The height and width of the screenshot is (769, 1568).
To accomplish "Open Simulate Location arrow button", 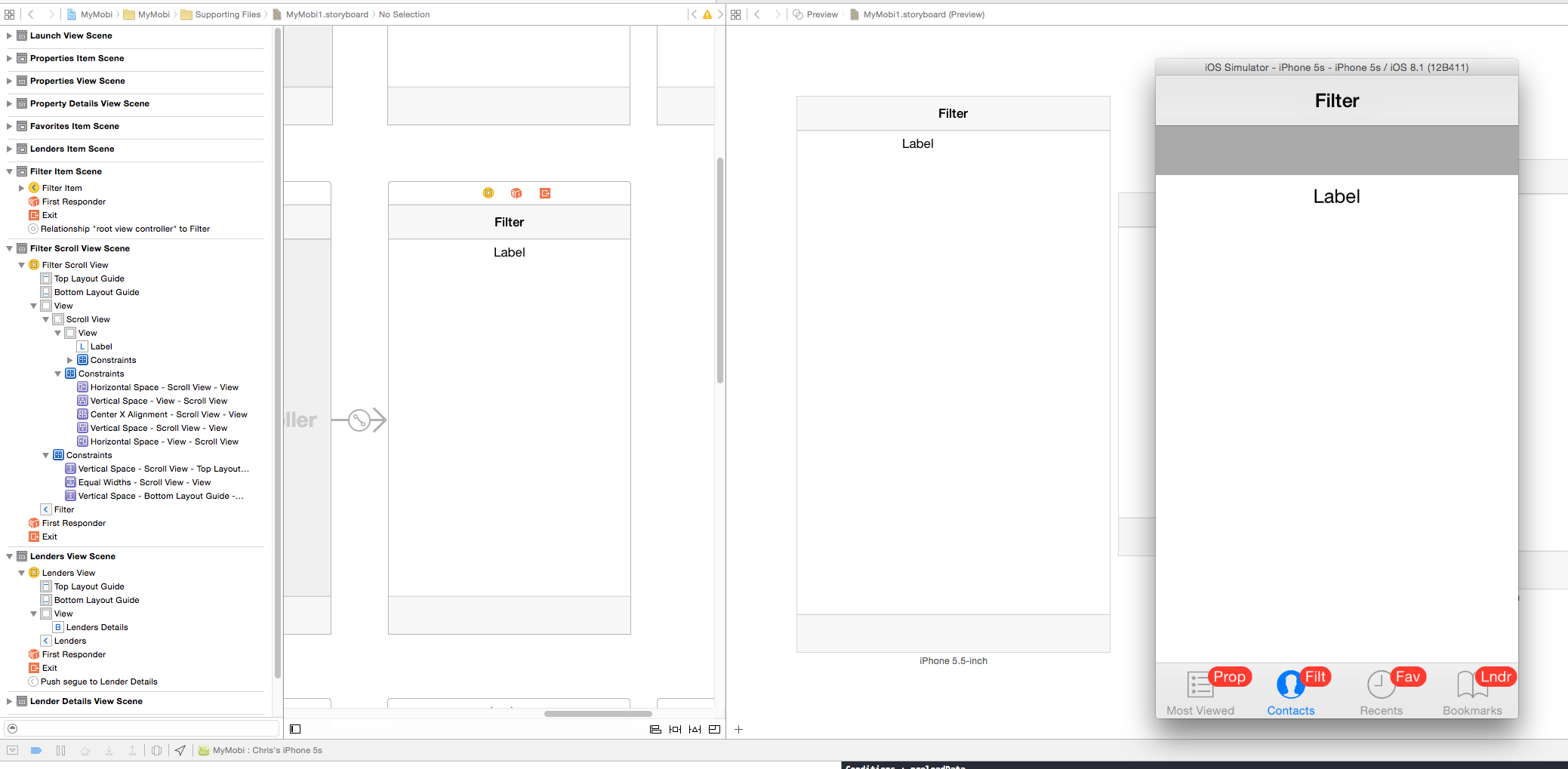I will [180, 750].
